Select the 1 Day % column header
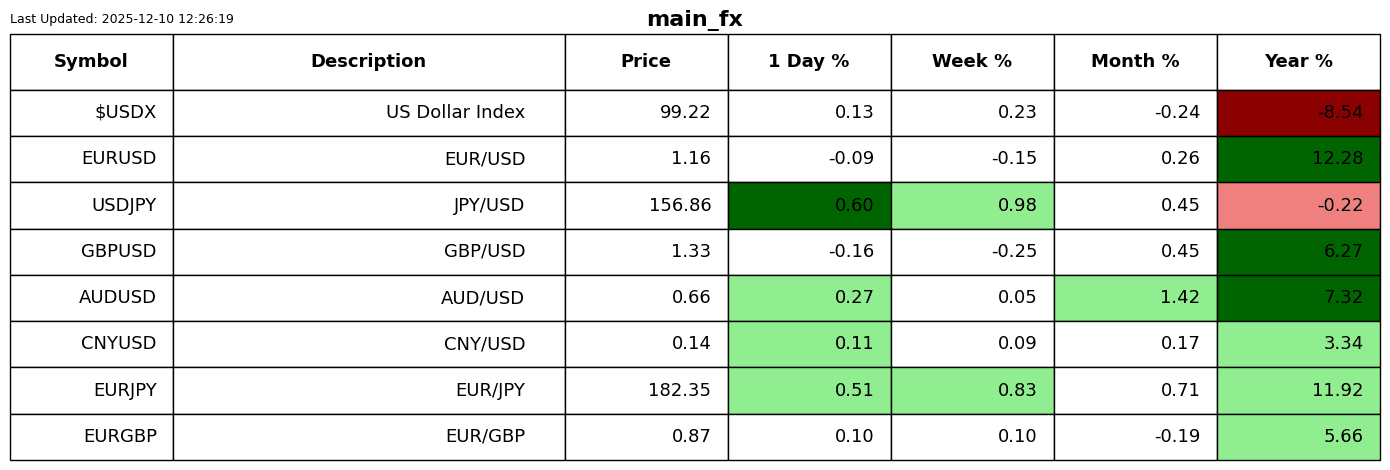 tap(809, 62)
